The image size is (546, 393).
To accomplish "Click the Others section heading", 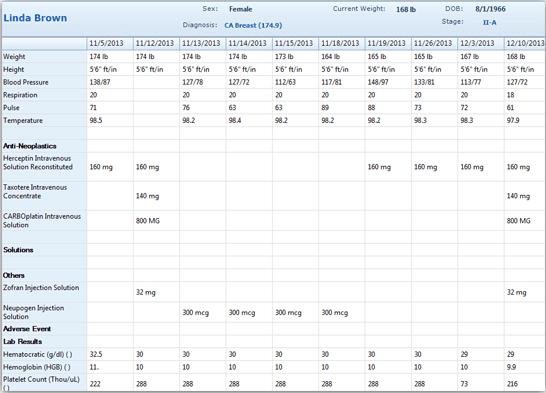I will (14, 275).
